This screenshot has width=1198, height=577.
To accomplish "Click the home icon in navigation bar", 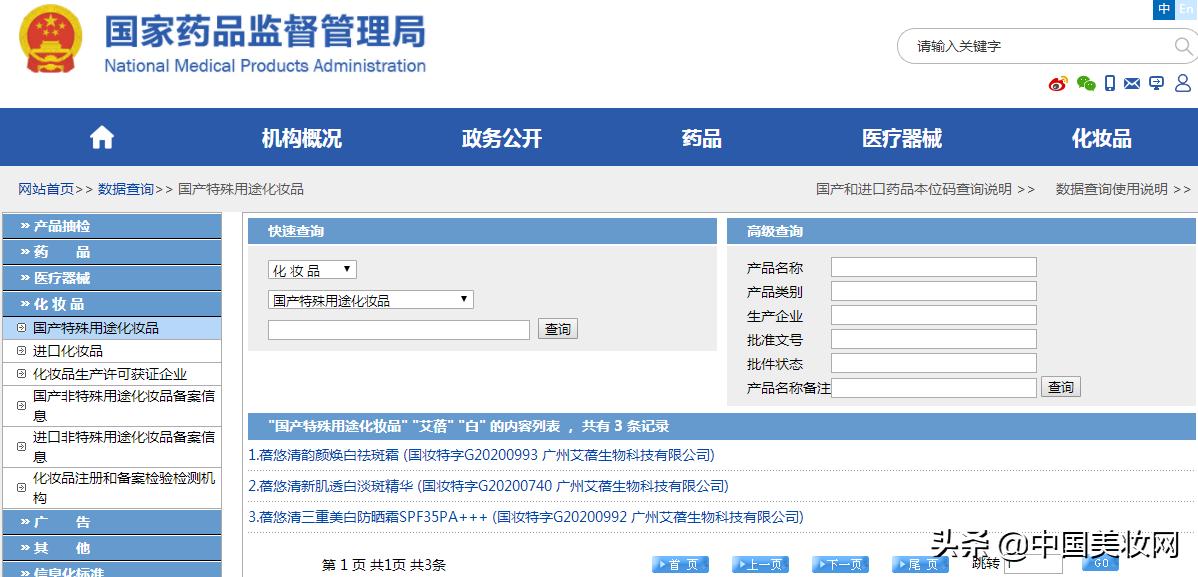I will [102, 138].
